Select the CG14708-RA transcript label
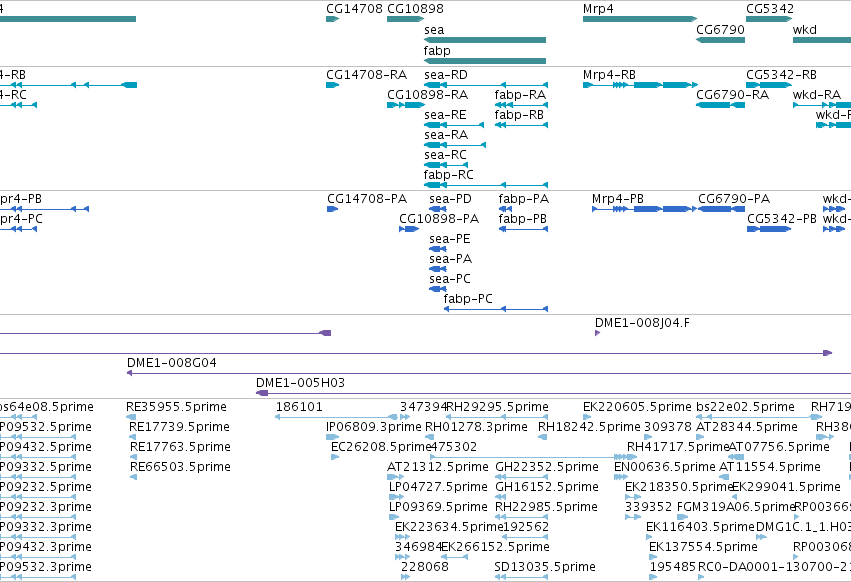This screenshot has width=851, height=582. point(366,74)
